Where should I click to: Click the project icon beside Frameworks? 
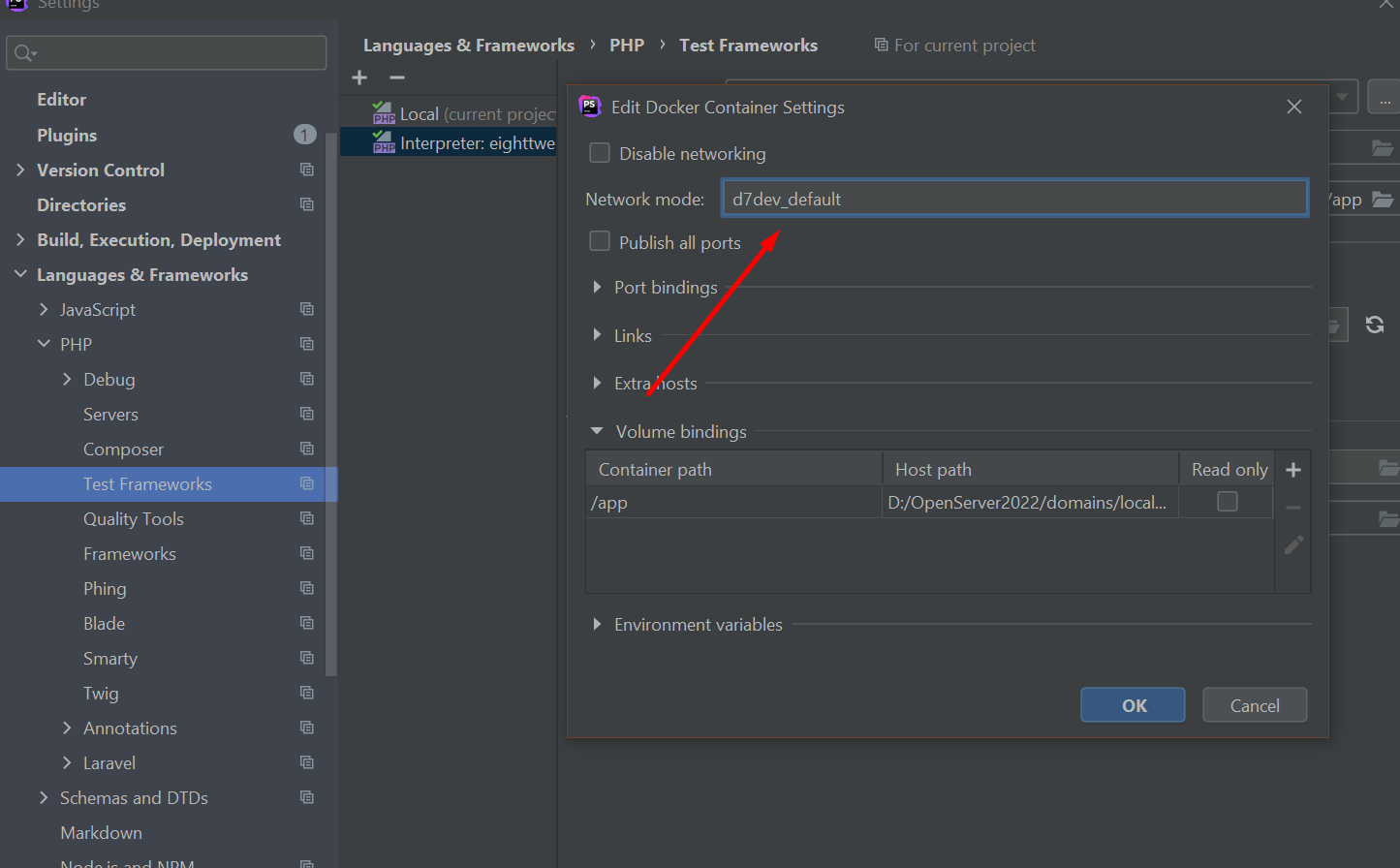(307, 553)
